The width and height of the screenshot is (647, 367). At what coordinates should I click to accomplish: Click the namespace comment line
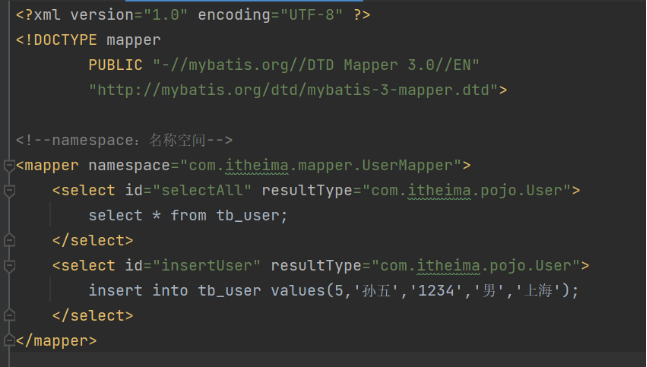(x=124, y=140)
